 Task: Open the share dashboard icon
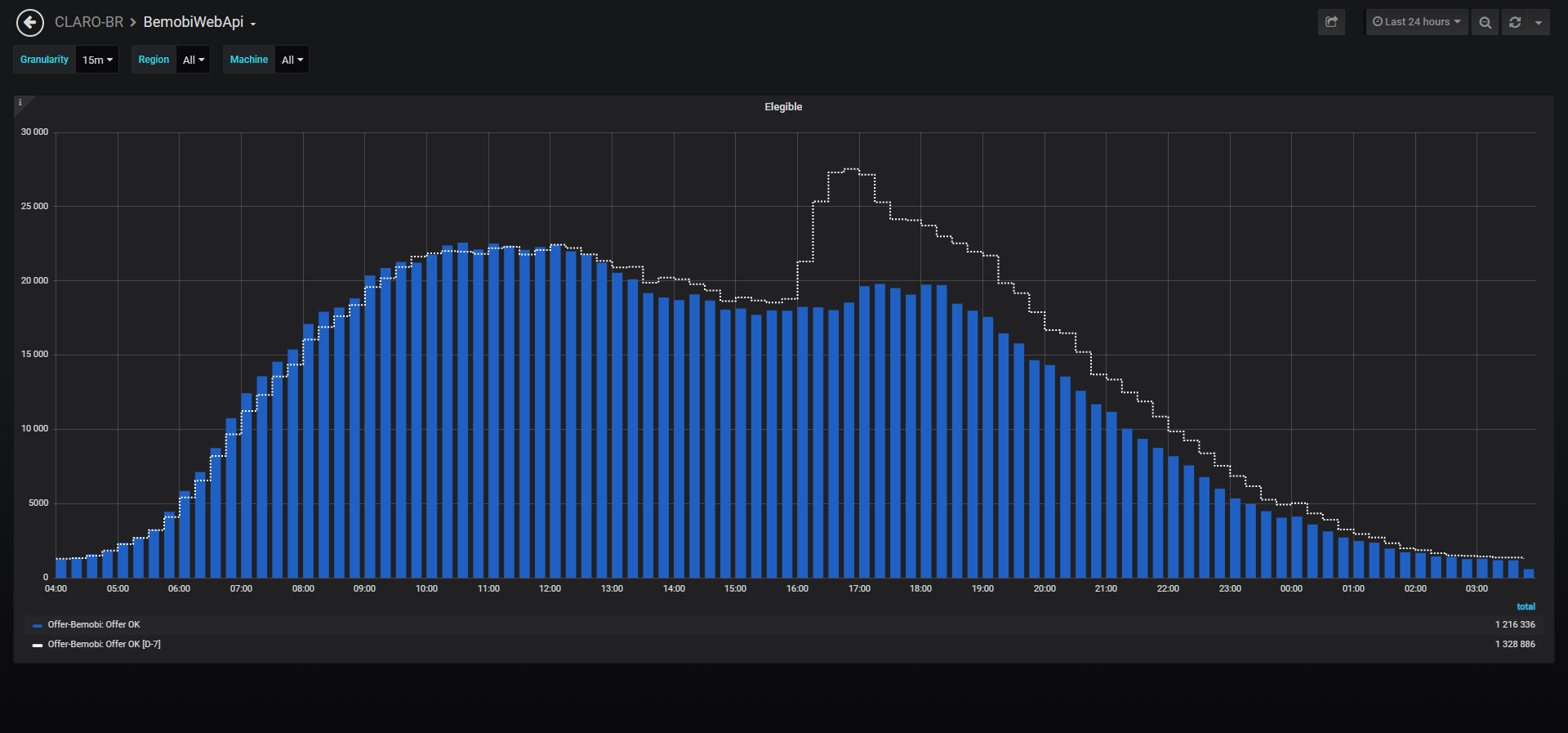point(1331,22)
